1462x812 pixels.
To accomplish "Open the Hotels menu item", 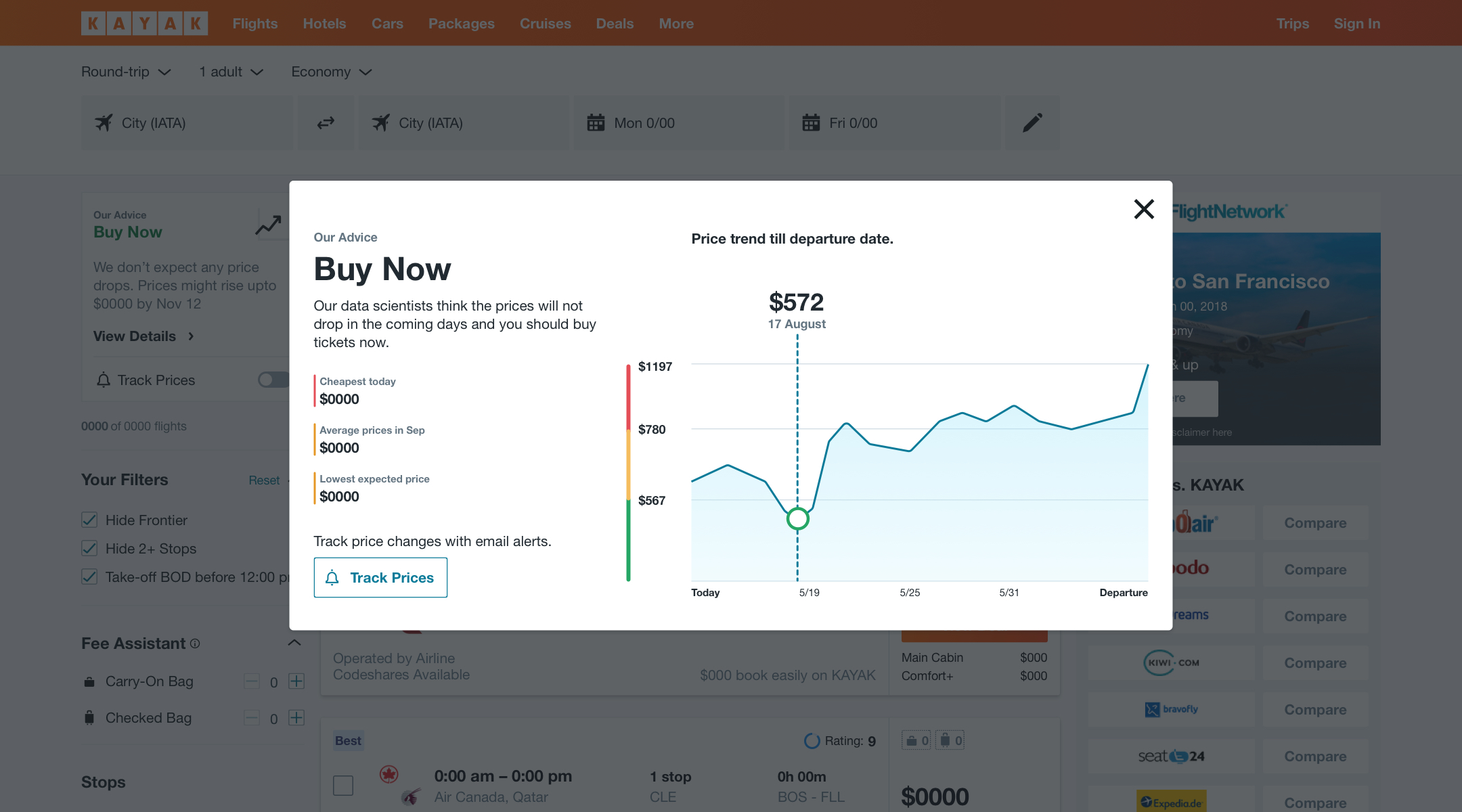I will click(x=324, y=24).
